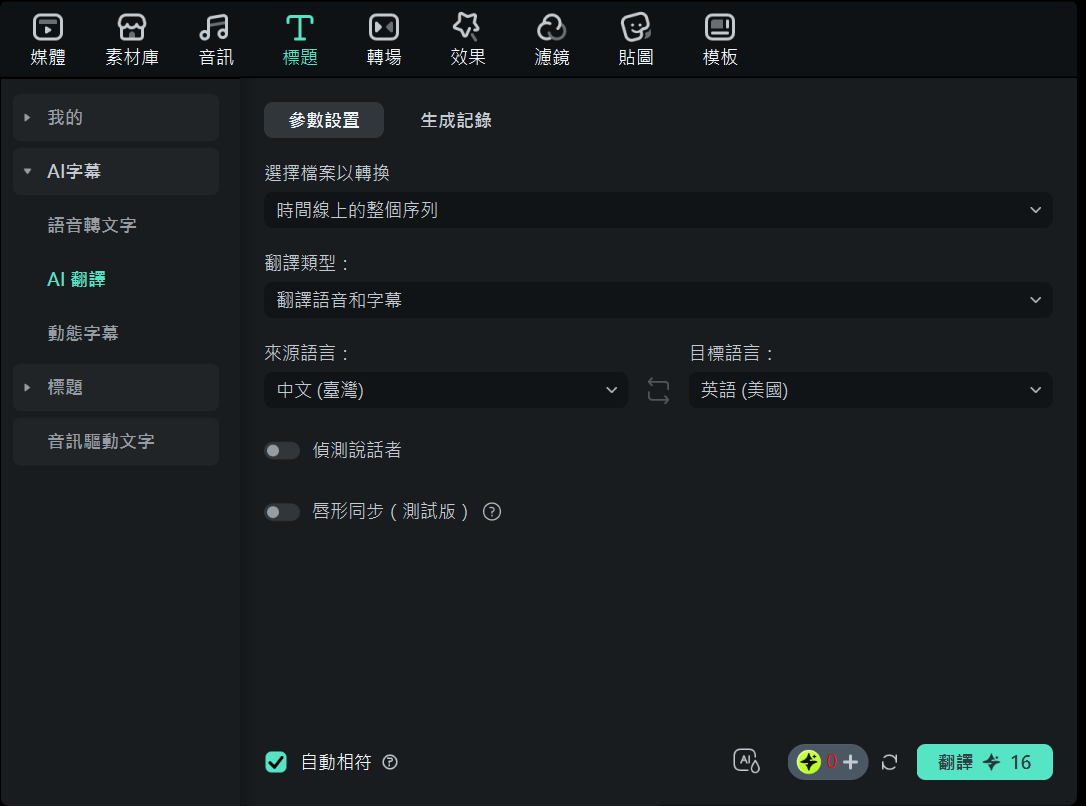The height and width of the screenshot is (806, 1086).
Task: Select AI 翻譯 in the sidebar
Action: [x=78, y=279]
